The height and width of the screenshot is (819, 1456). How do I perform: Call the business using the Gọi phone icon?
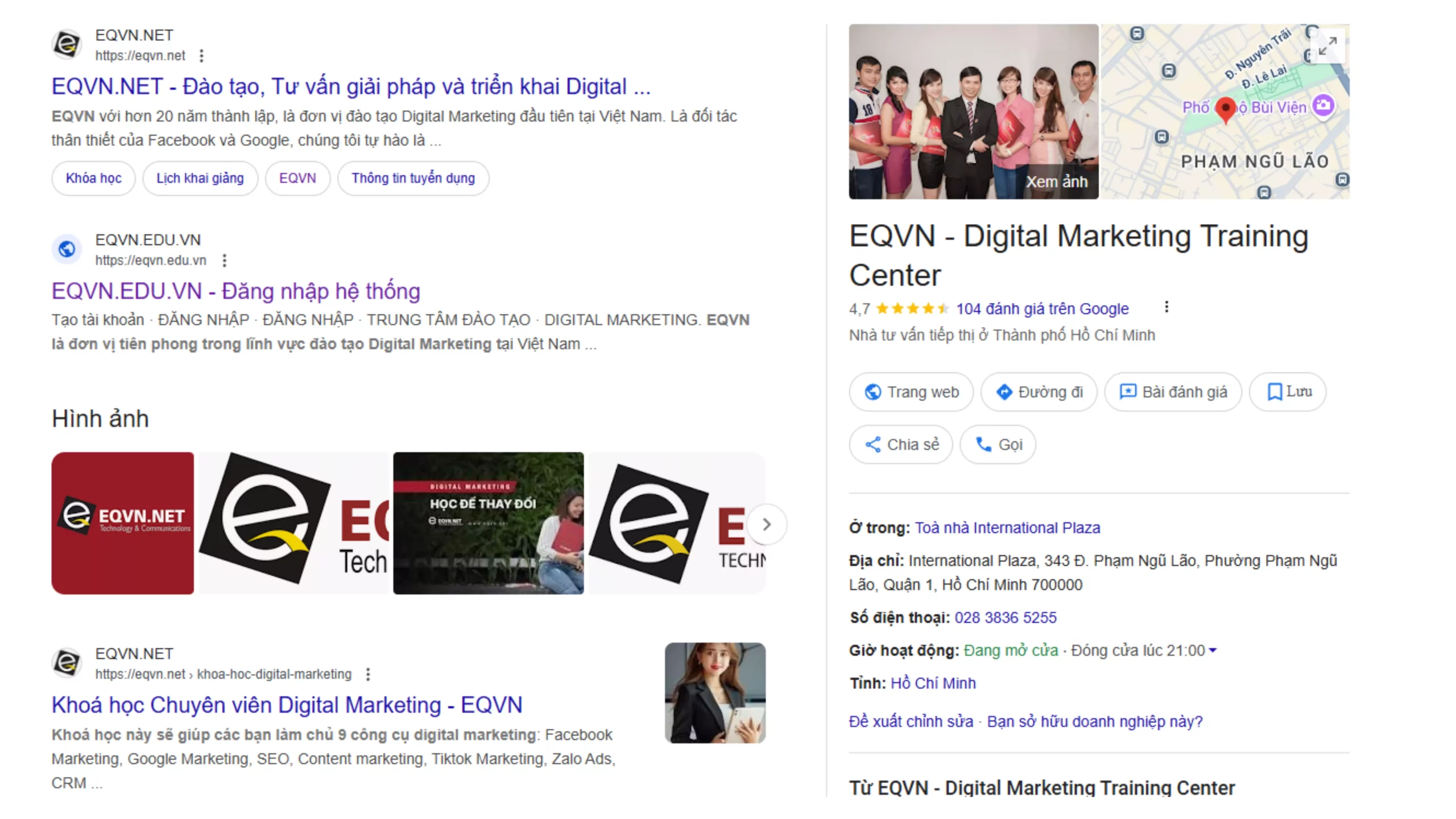pyautogui.click(x=983, y=444)
